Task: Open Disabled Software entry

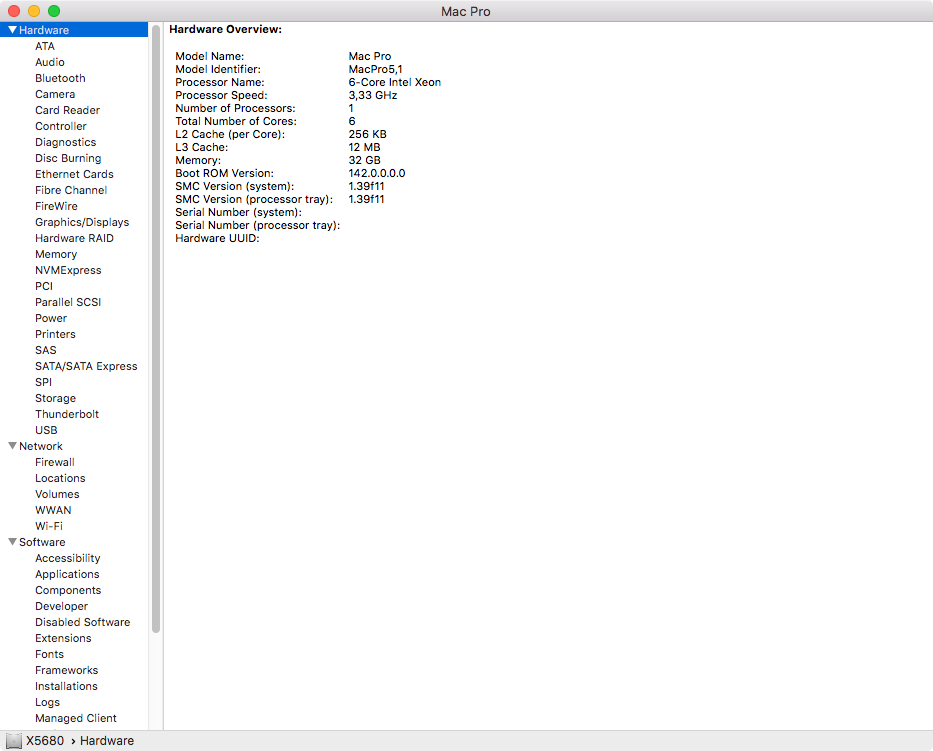Action: [83, 622]
